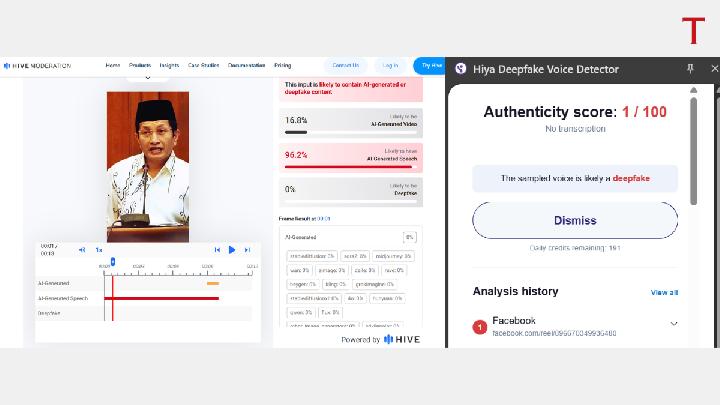Expand the Facebook analysis history entry

pos(673,324)
